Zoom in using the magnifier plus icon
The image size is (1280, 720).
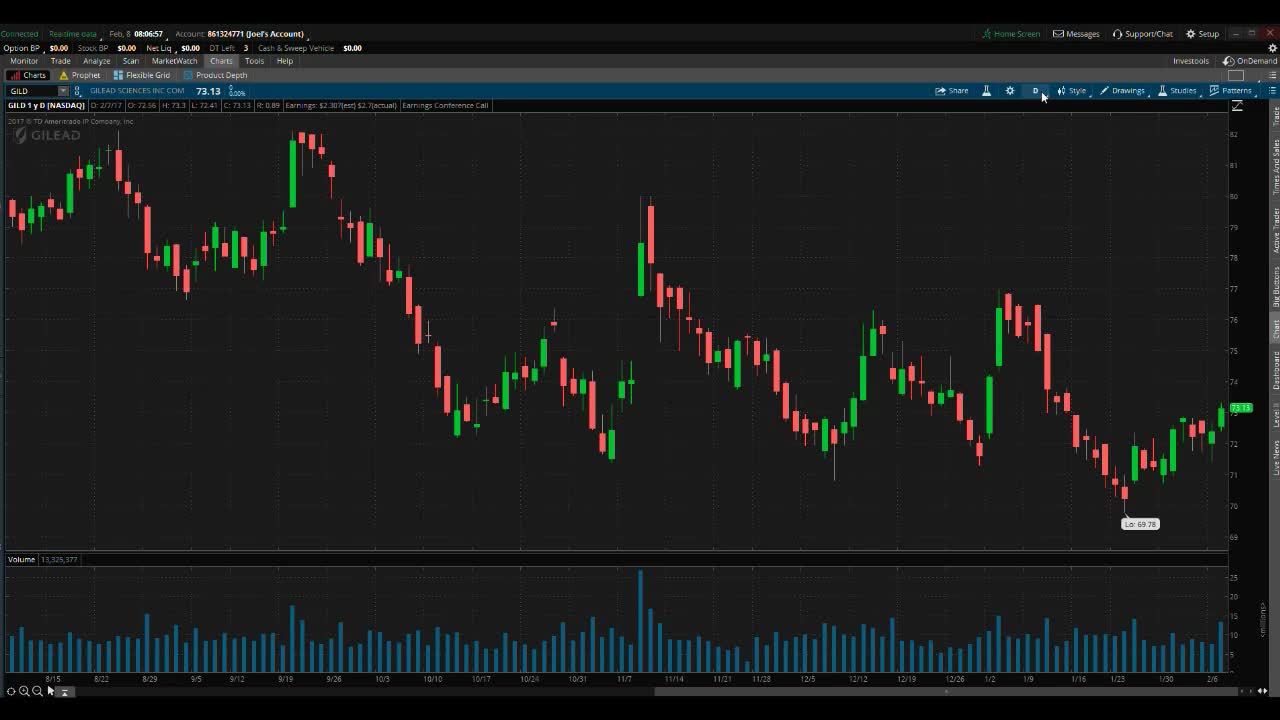(x=24, y=691)
